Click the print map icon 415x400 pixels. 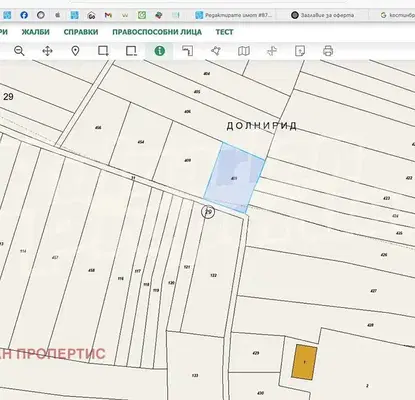pyautogui.click(x=328, y=51)
